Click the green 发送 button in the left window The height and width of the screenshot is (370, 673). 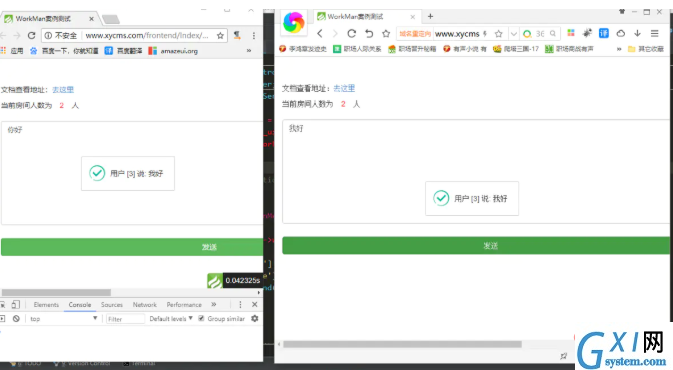(132, 247)
